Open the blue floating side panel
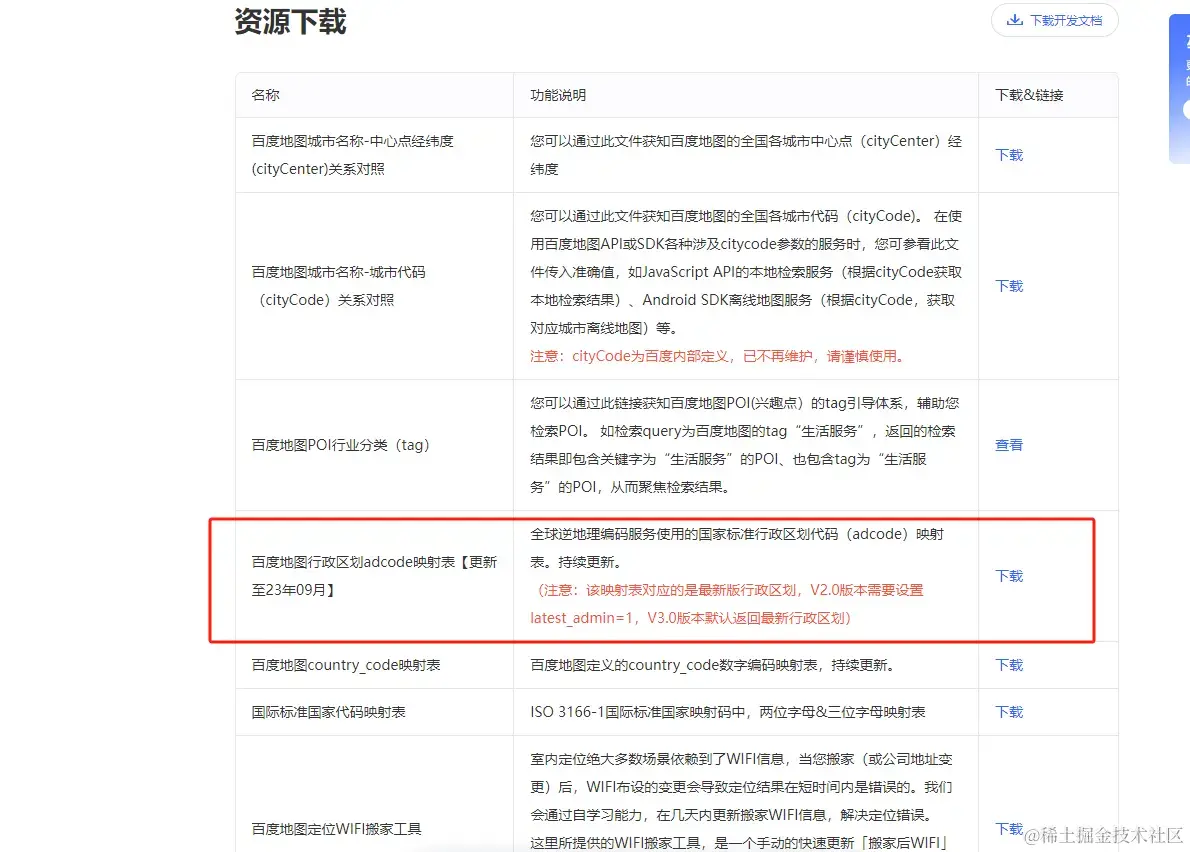The image size is (1190, 852). [1180, 88]
